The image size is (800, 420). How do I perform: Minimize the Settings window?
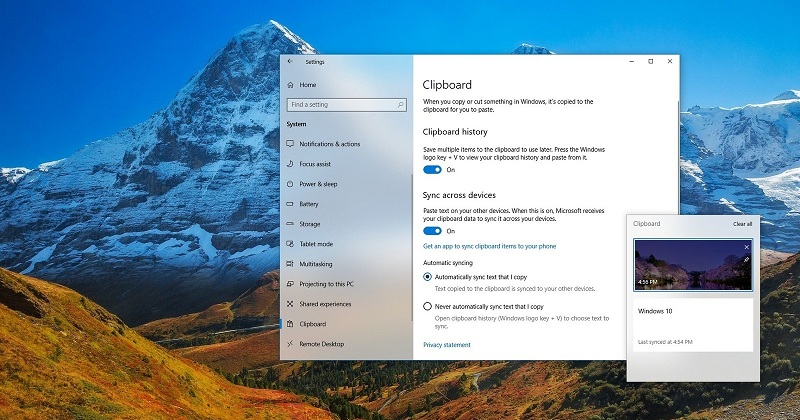coord(632,61)
